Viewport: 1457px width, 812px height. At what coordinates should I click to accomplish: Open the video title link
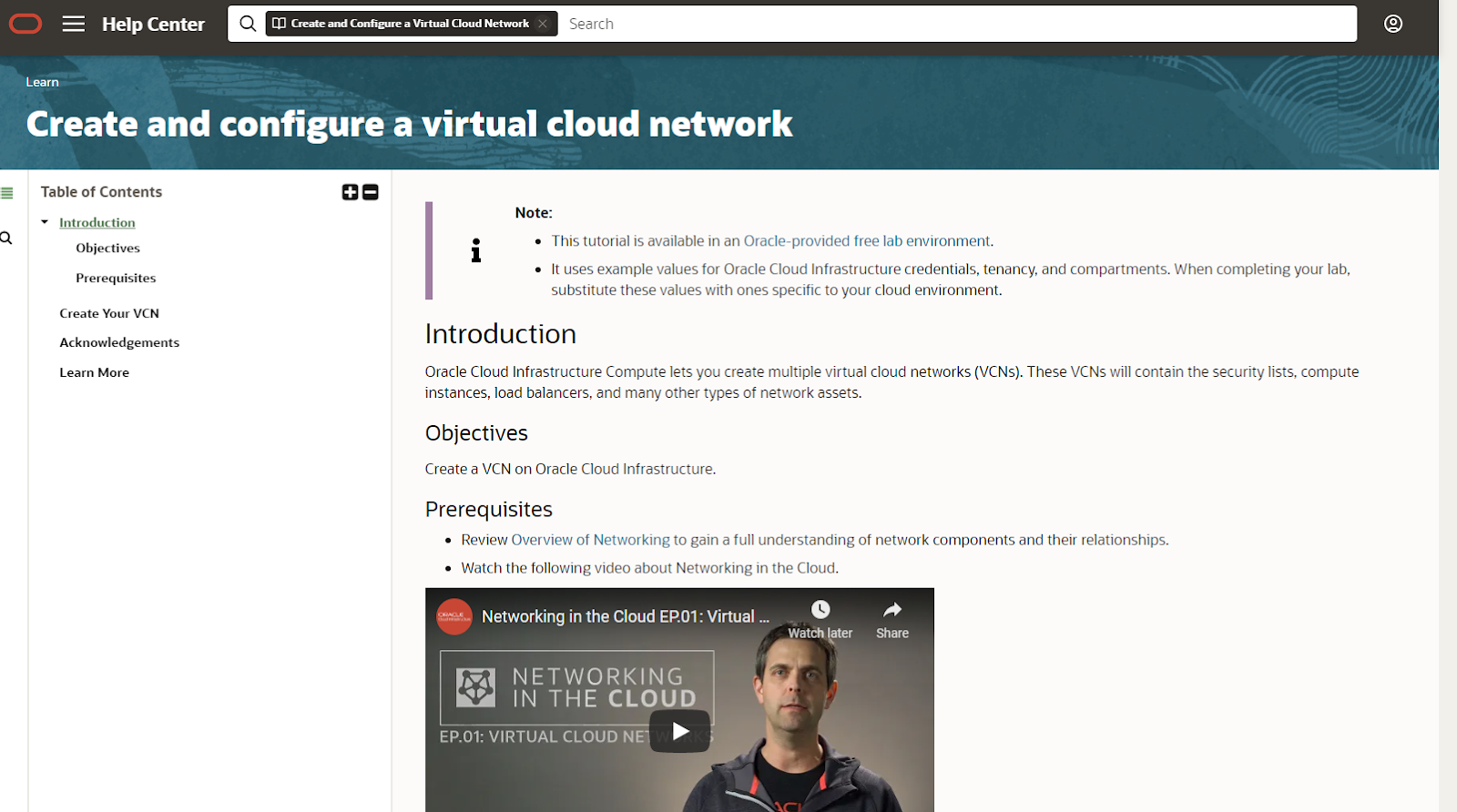point(626,616)
